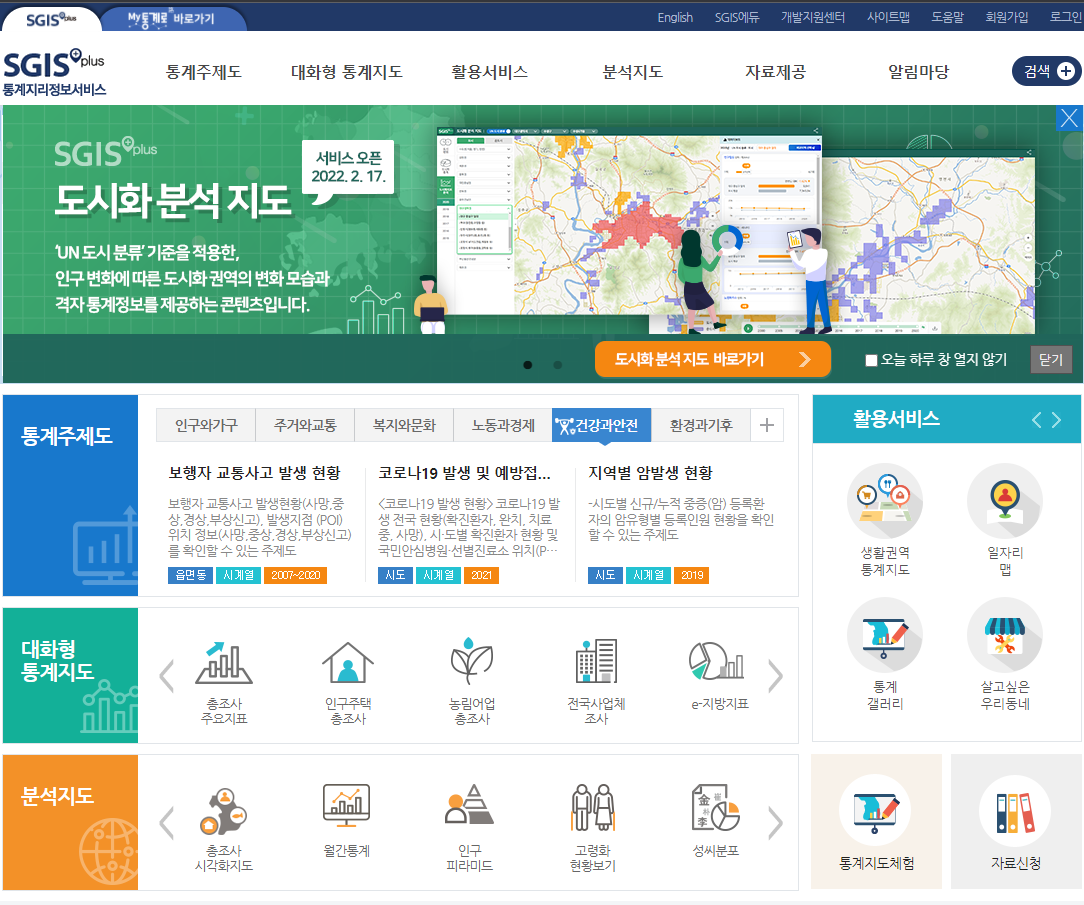The width and height of the screenshot is (1084, 905).
Task: Open the 자료제공 main menu
Action: point(776,72)
